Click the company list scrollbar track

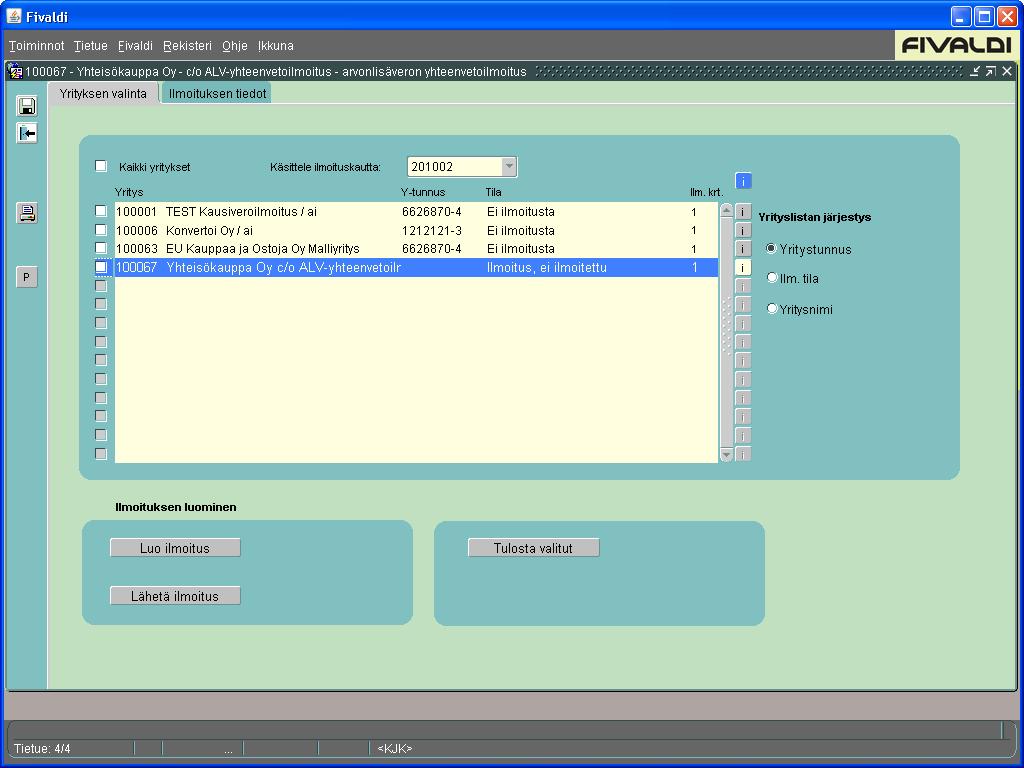coord(726,332)
